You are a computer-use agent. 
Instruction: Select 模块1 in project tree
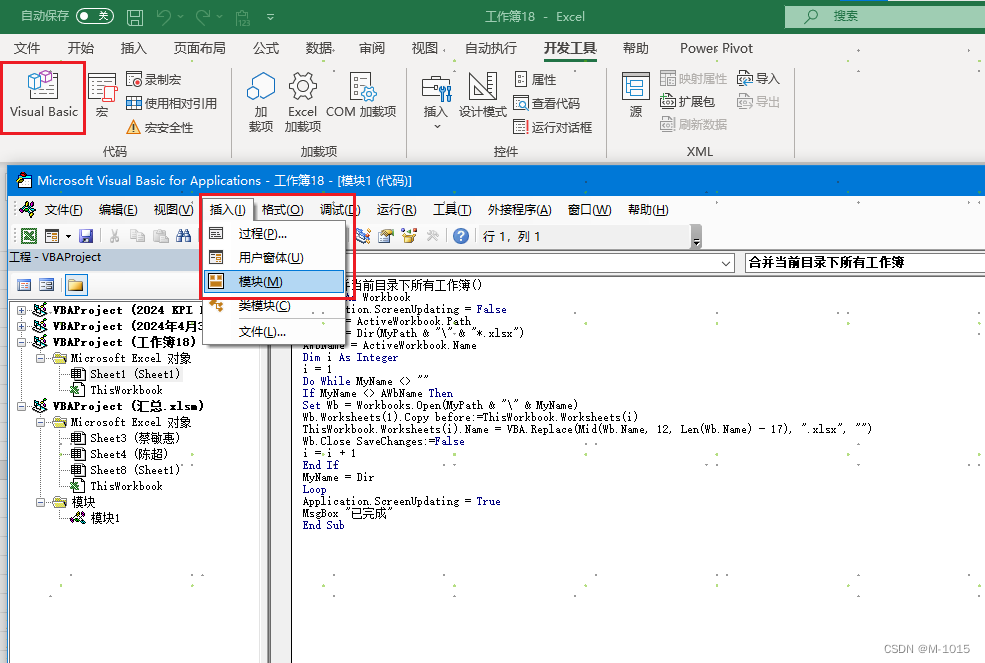104,518
